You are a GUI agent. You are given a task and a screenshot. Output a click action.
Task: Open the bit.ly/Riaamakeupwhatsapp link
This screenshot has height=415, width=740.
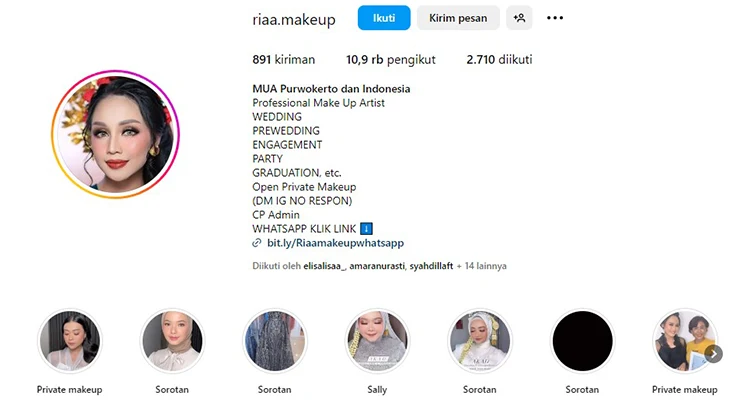point(336,243)
